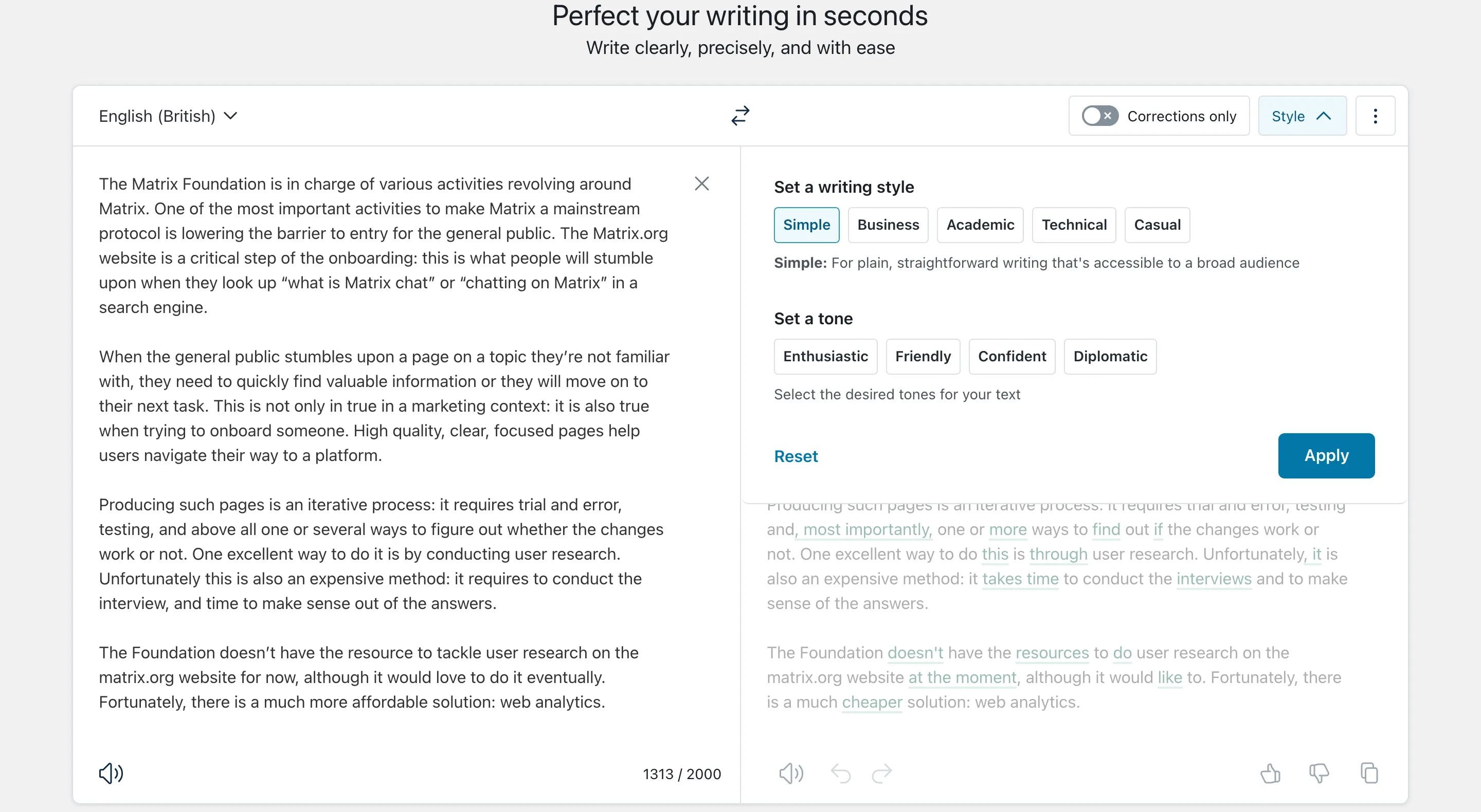Apply the selected style and tone
The image size is (1481, 812).
(x=1326, y=455)
